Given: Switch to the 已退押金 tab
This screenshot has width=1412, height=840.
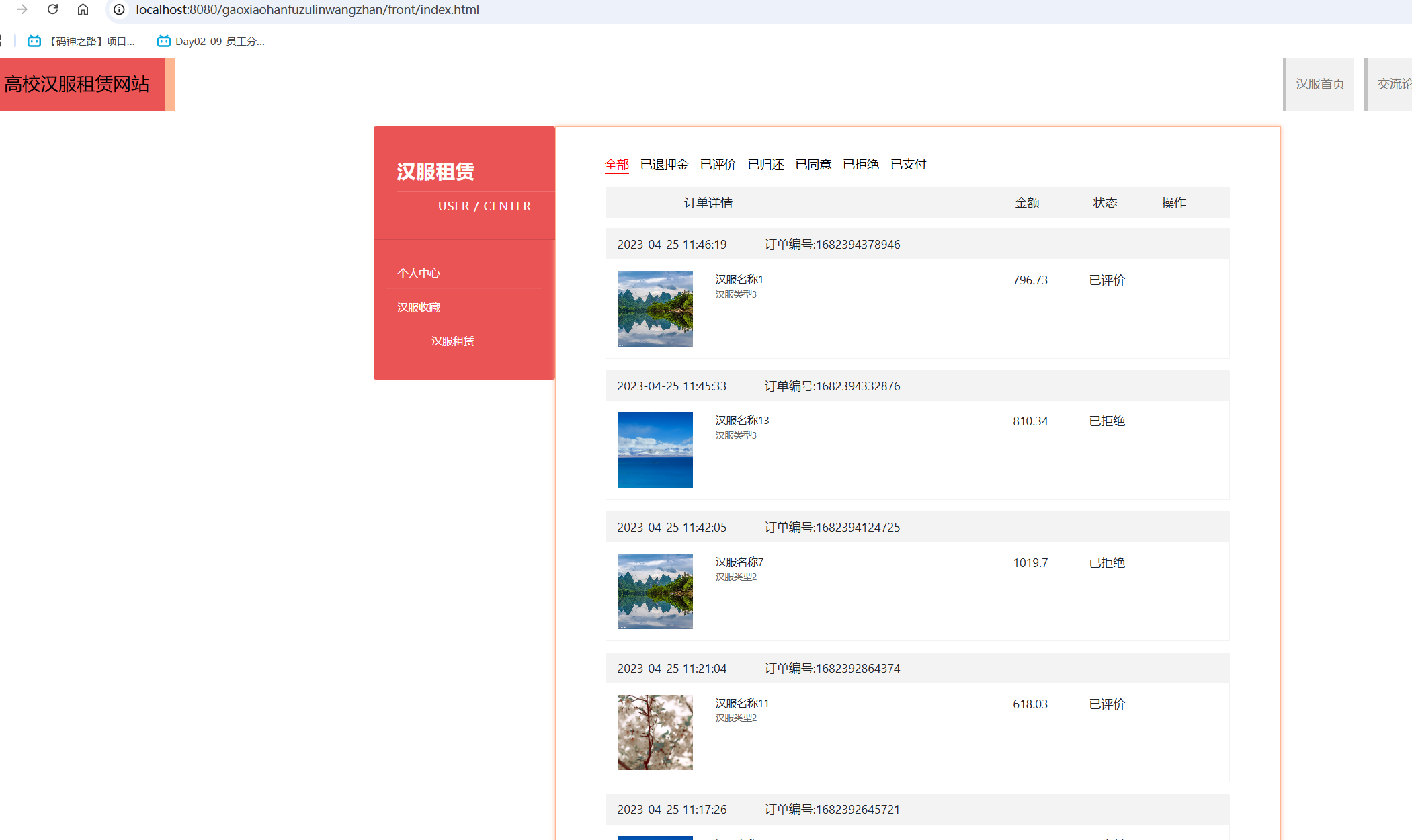Looking at the screenshot, I should click(664, 165).
